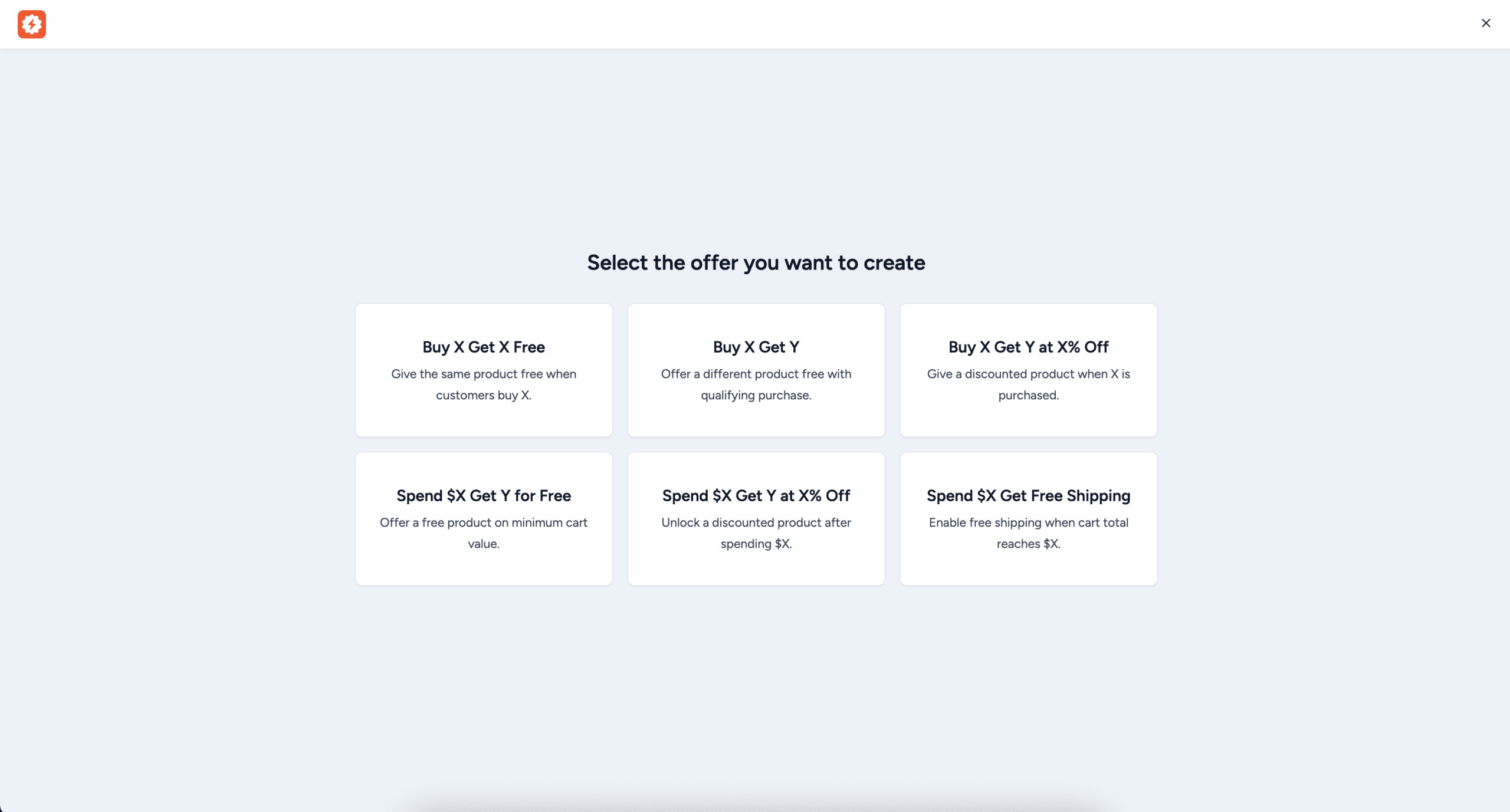Click the Buy X Get X Free card title
The width and height of the screenshot is (1510, 812).
(x=483, y=347)
